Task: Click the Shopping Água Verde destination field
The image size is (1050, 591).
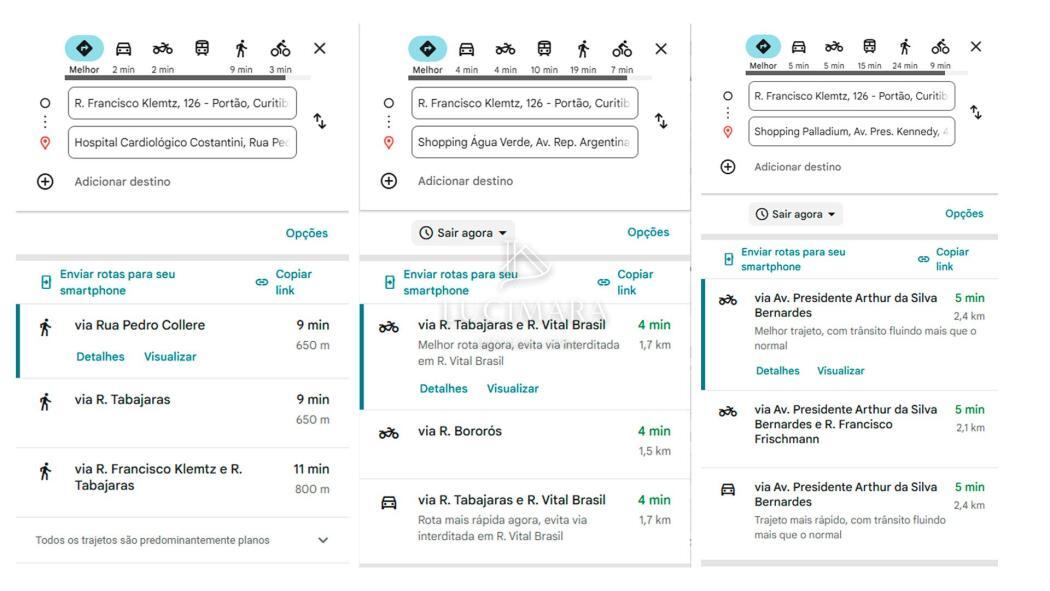Action: 524,142
